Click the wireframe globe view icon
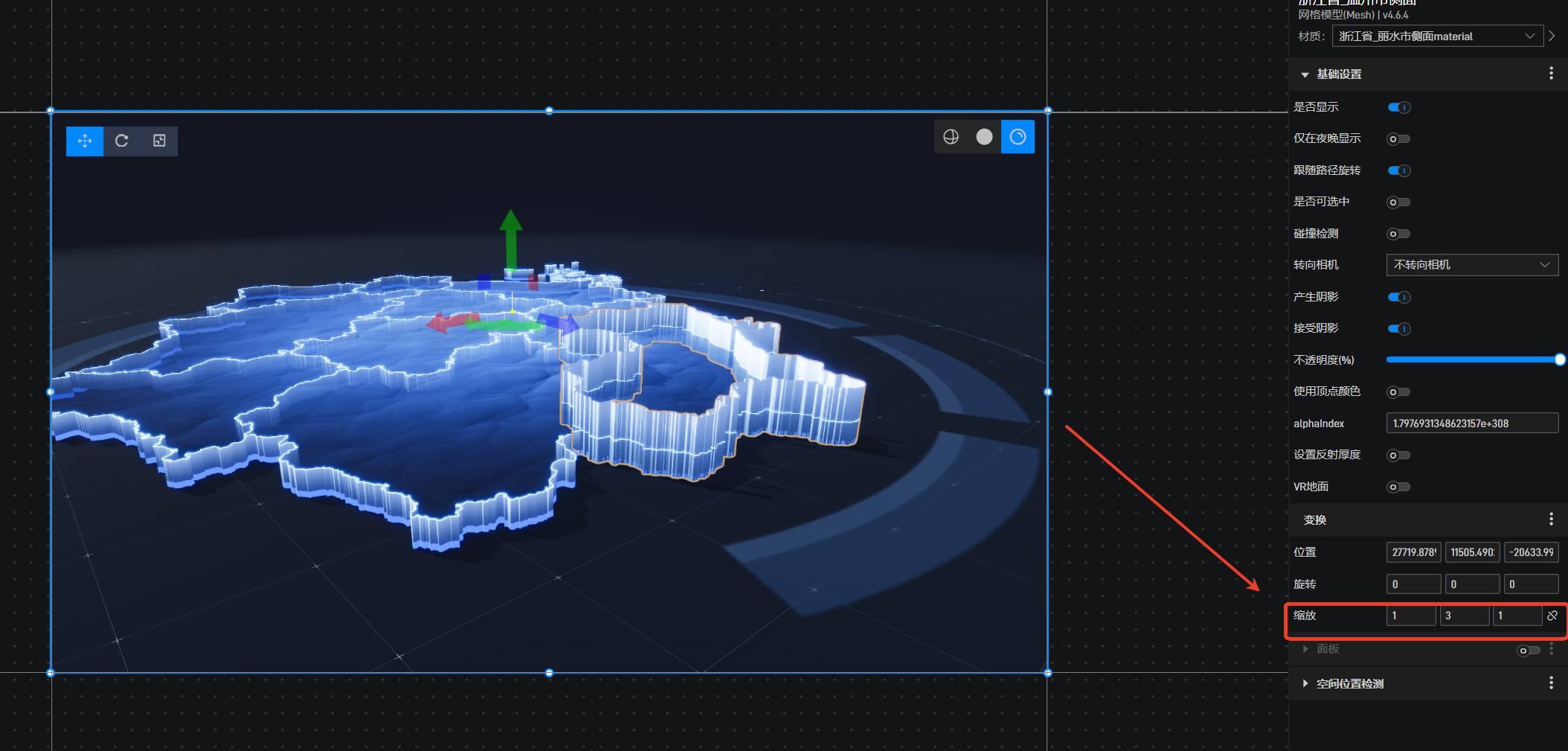 point(951,137)
